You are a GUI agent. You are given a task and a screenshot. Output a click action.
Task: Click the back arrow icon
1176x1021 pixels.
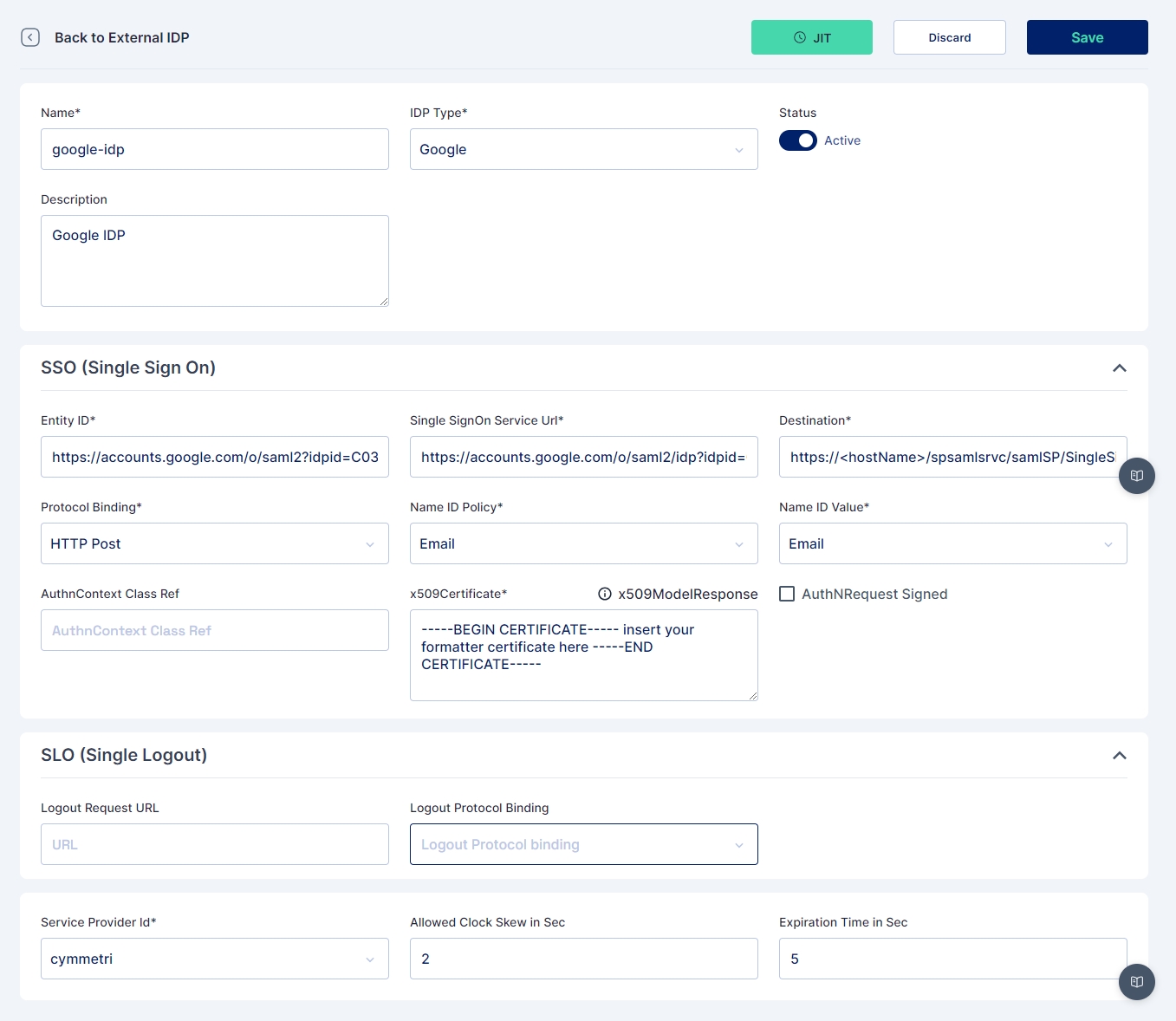click(x=30, y=37)
